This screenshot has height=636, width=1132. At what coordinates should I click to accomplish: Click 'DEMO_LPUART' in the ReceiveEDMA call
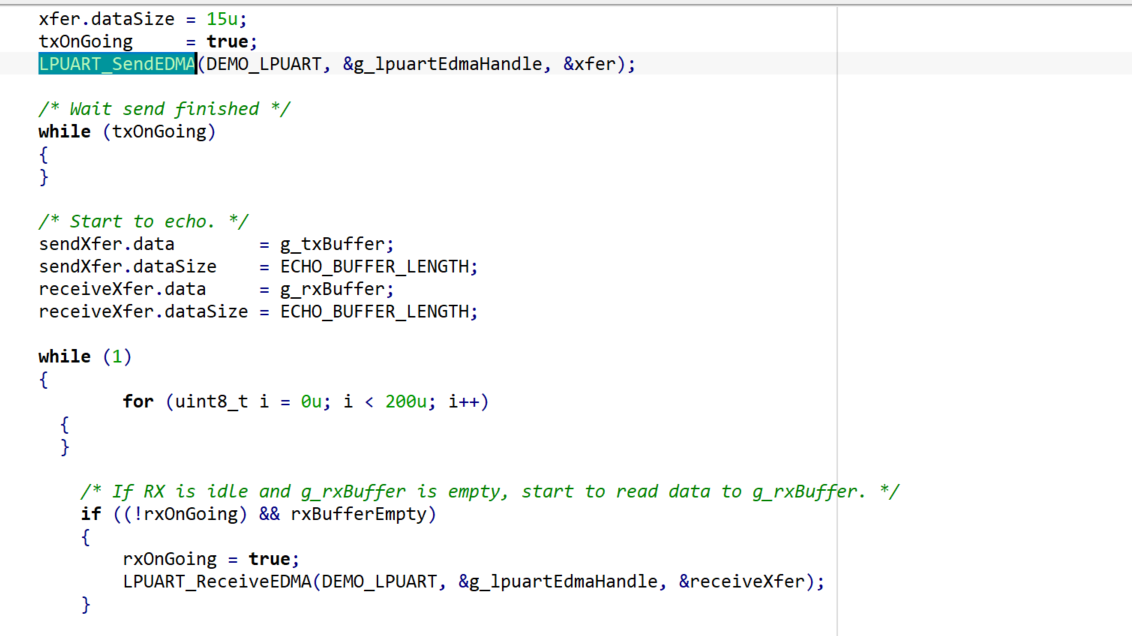point(379,581)
